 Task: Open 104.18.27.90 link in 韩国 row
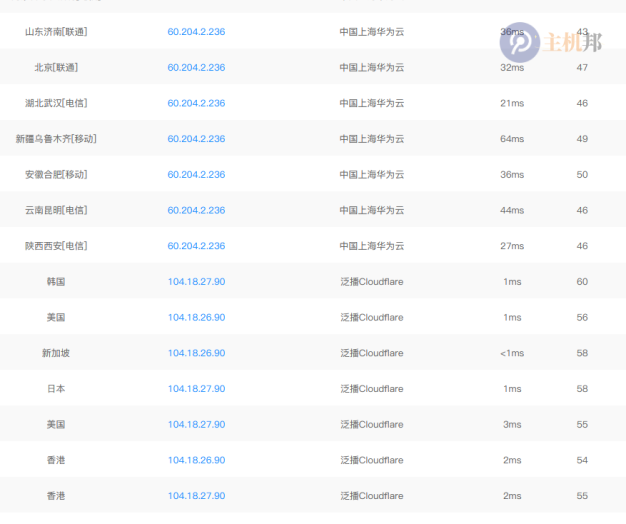point(196,282)
